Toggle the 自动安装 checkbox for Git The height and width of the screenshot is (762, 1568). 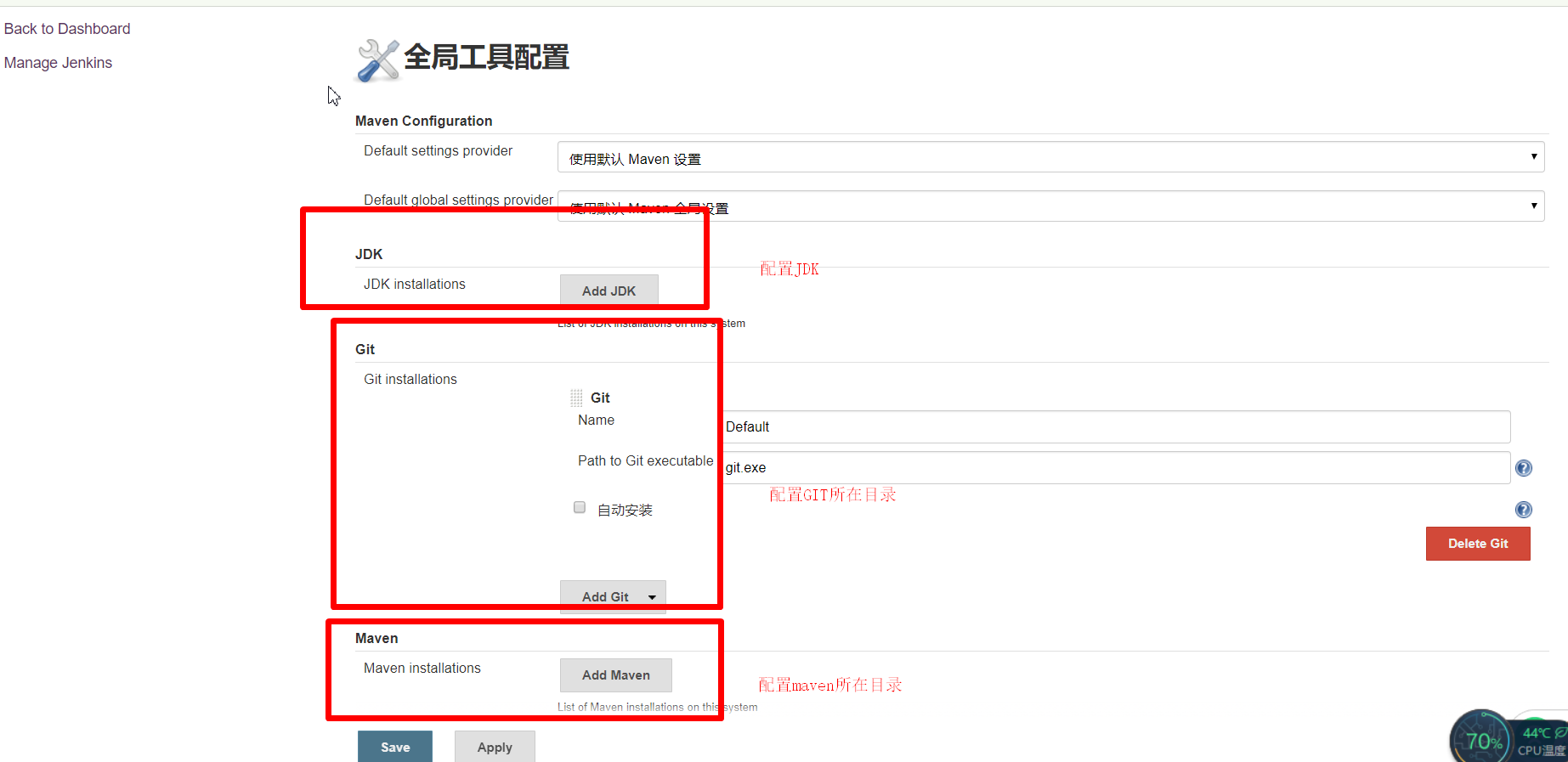(580, 507)
